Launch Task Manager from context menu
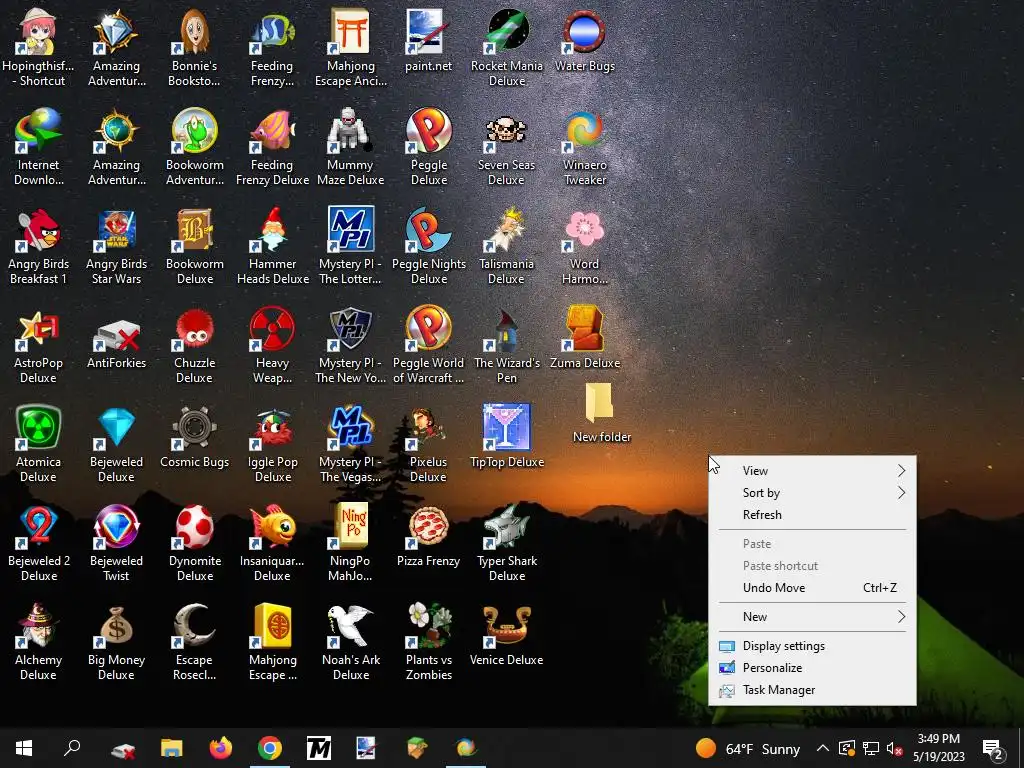 [x=812, y=690]
